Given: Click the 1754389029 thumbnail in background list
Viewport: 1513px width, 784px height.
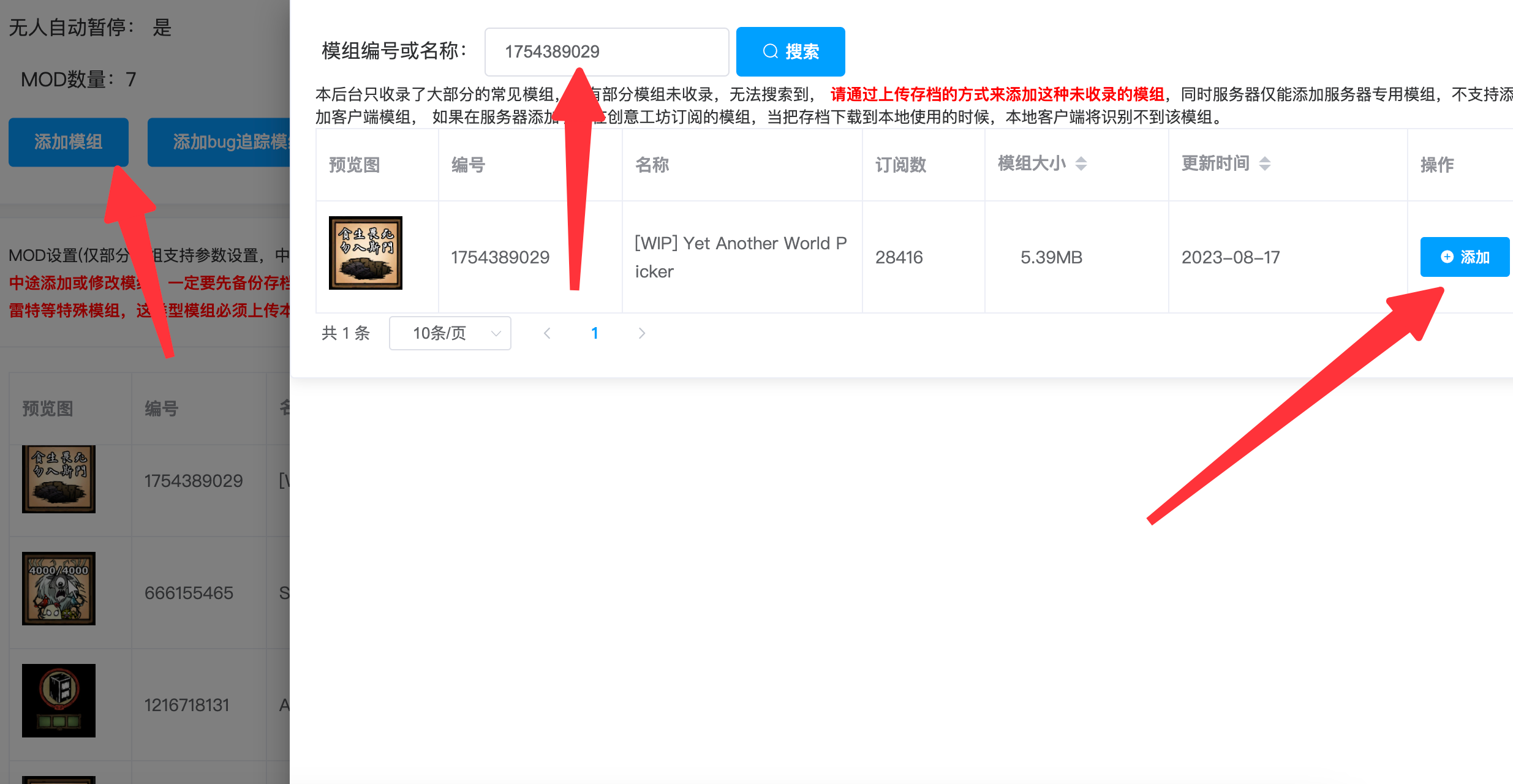Looking at the screenshot, I should pos(59,479).
